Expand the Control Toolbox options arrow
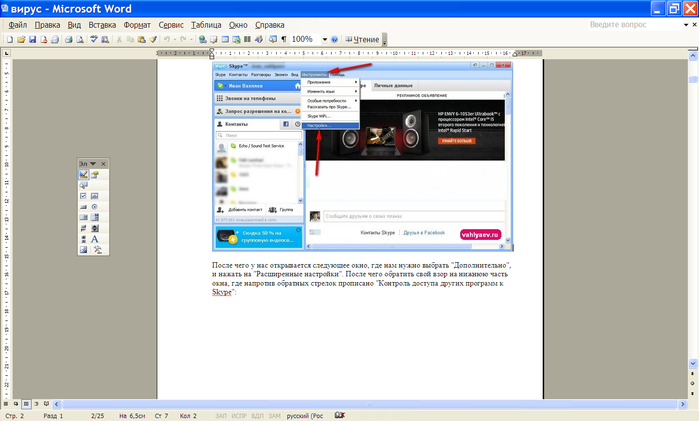 (93, 164)
